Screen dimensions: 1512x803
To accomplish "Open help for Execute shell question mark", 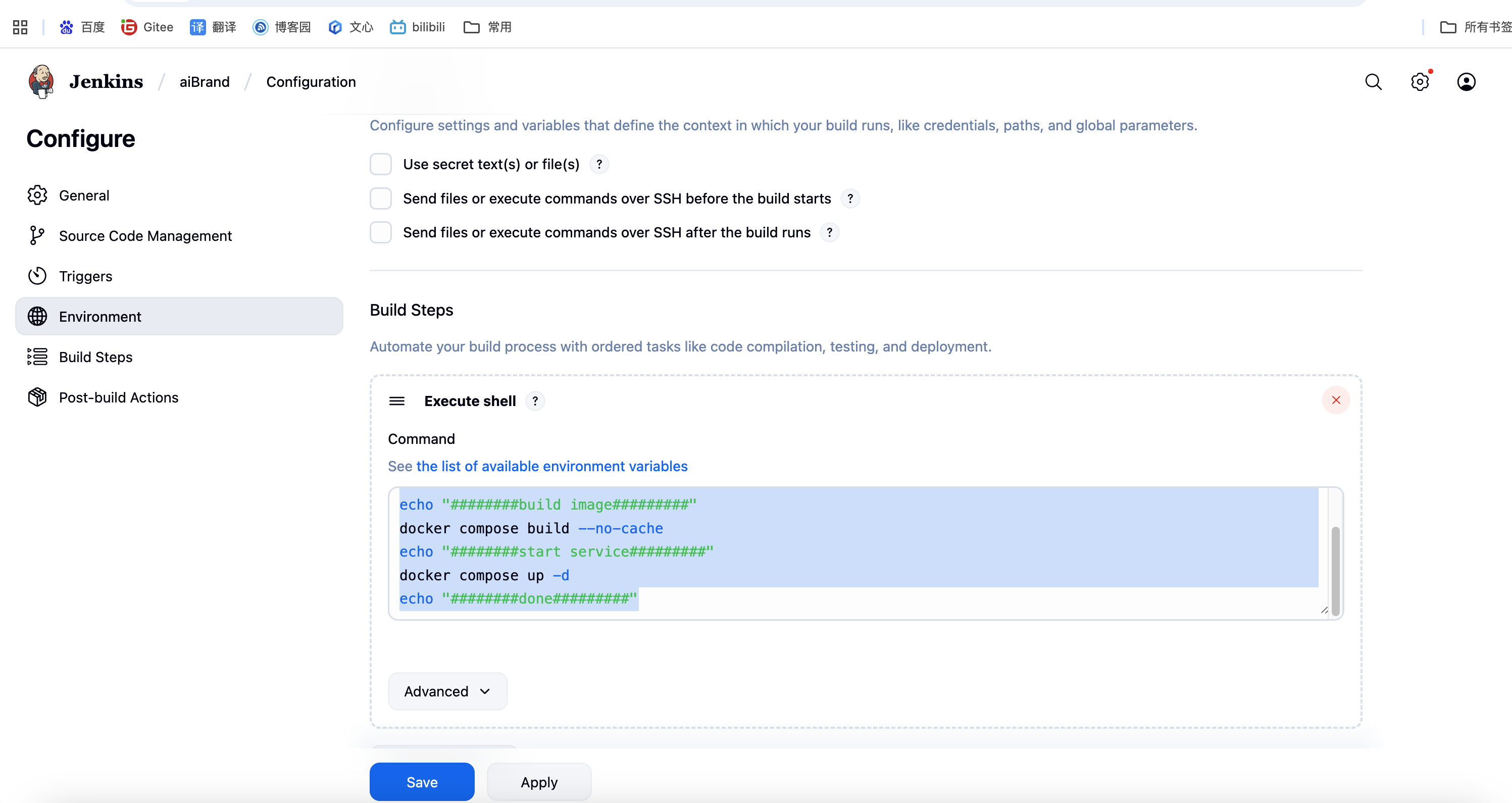I will (535, 401).
